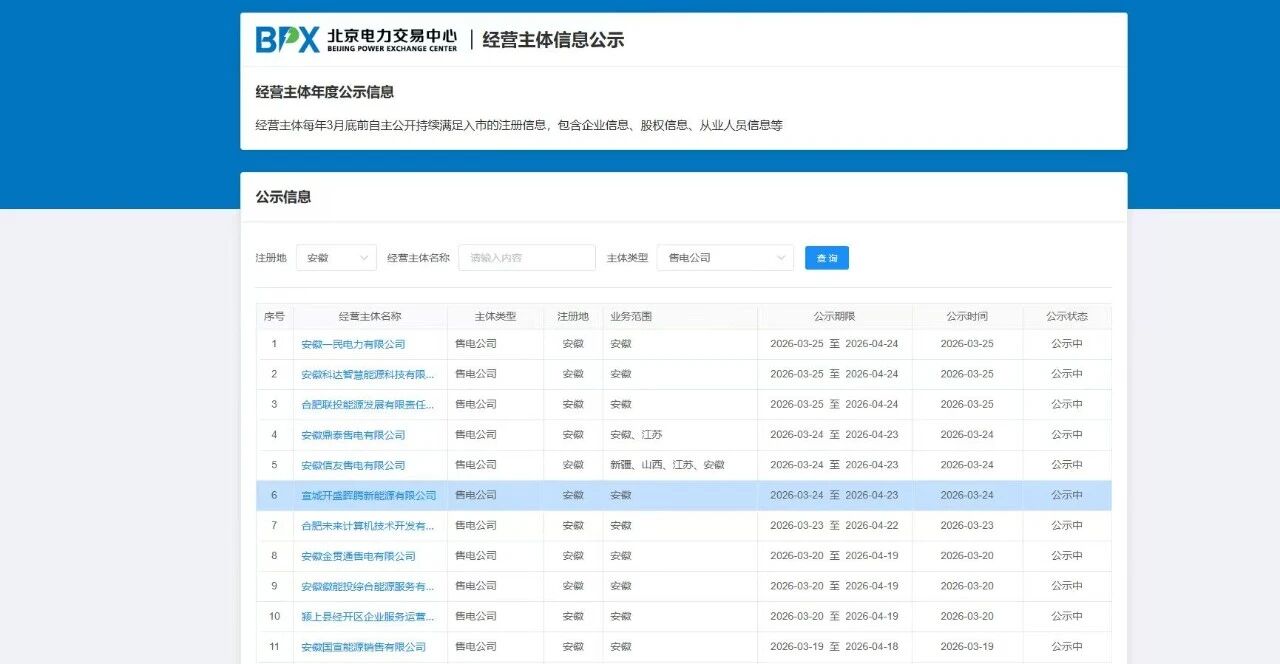Image resolution: width=1280 pixels, height=664 pixels.
Task: Click the 经营主体名称 table column header
Action: (x=370, y=316)
